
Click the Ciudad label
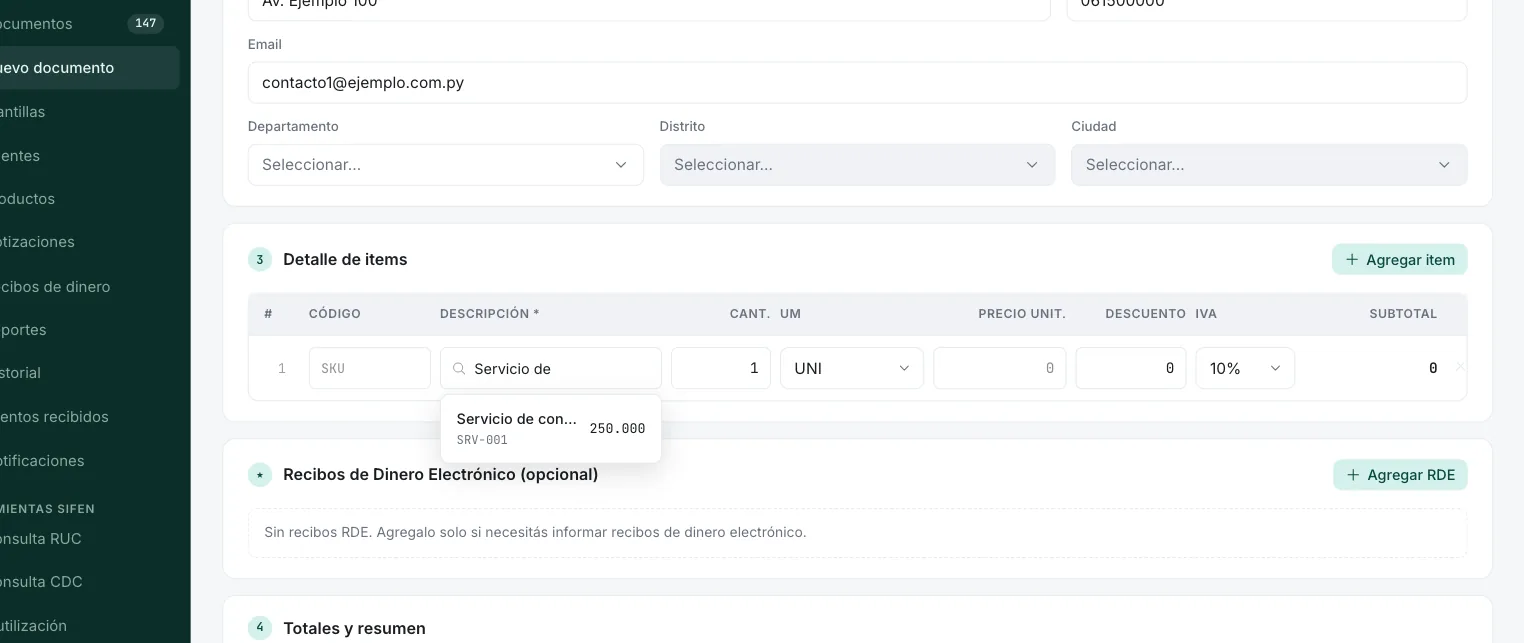(x=1094, y=126)
